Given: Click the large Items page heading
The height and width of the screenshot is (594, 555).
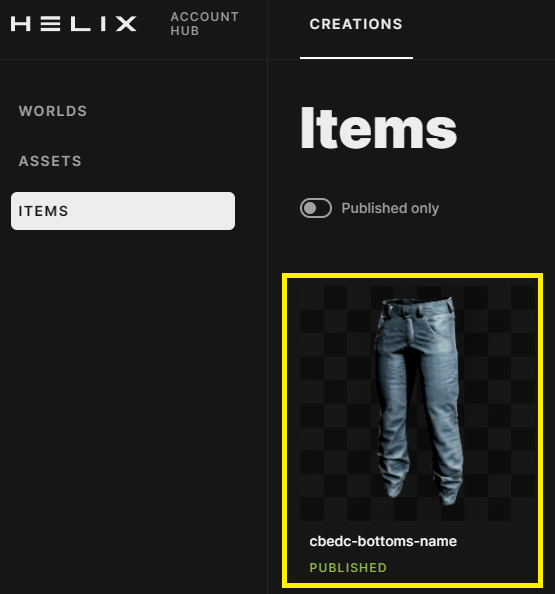Looking at the screenshot, I should point(378,128).
